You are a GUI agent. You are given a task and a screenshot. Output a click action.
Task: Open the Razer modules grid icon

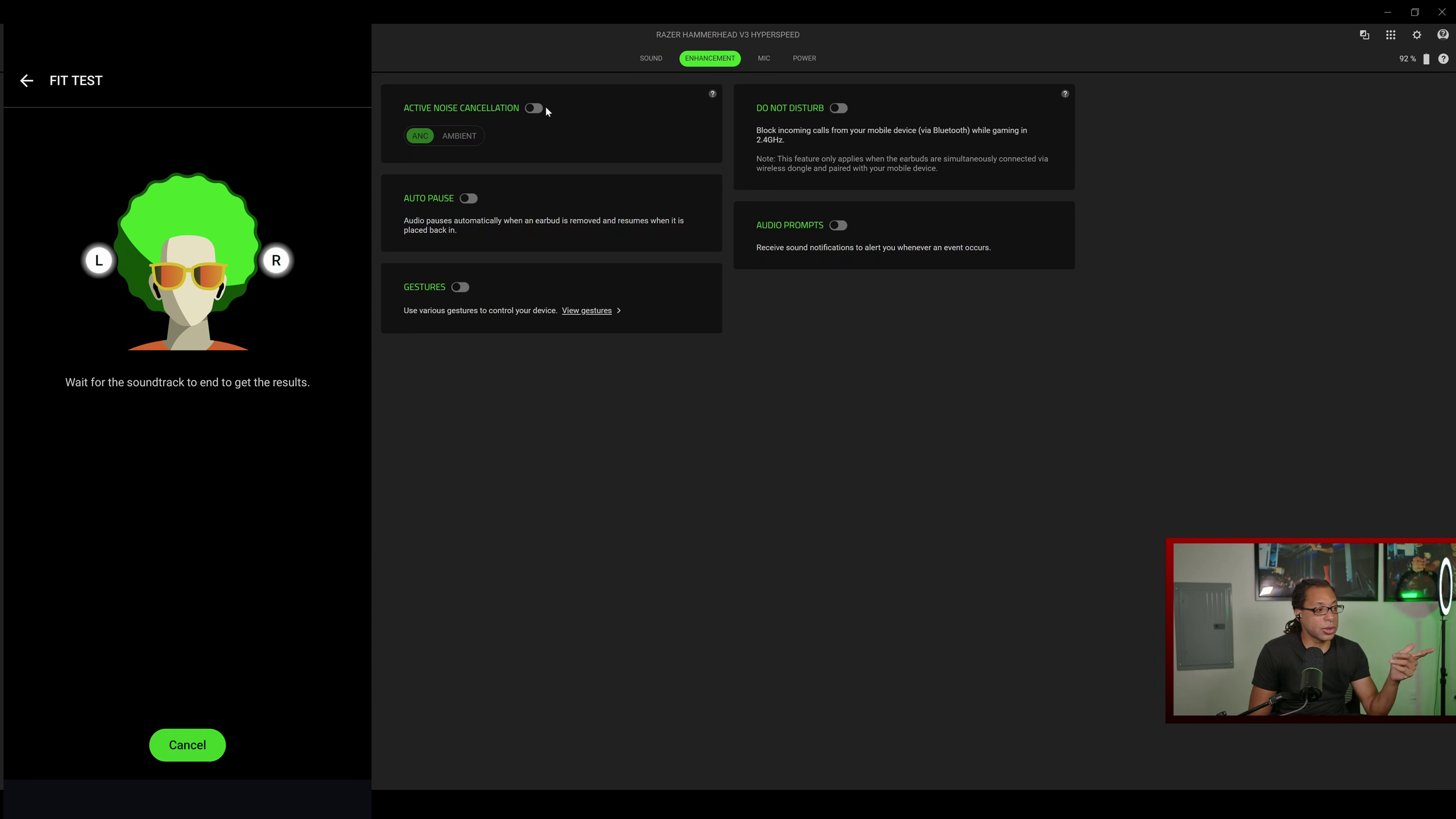[x=1391, y=35]
